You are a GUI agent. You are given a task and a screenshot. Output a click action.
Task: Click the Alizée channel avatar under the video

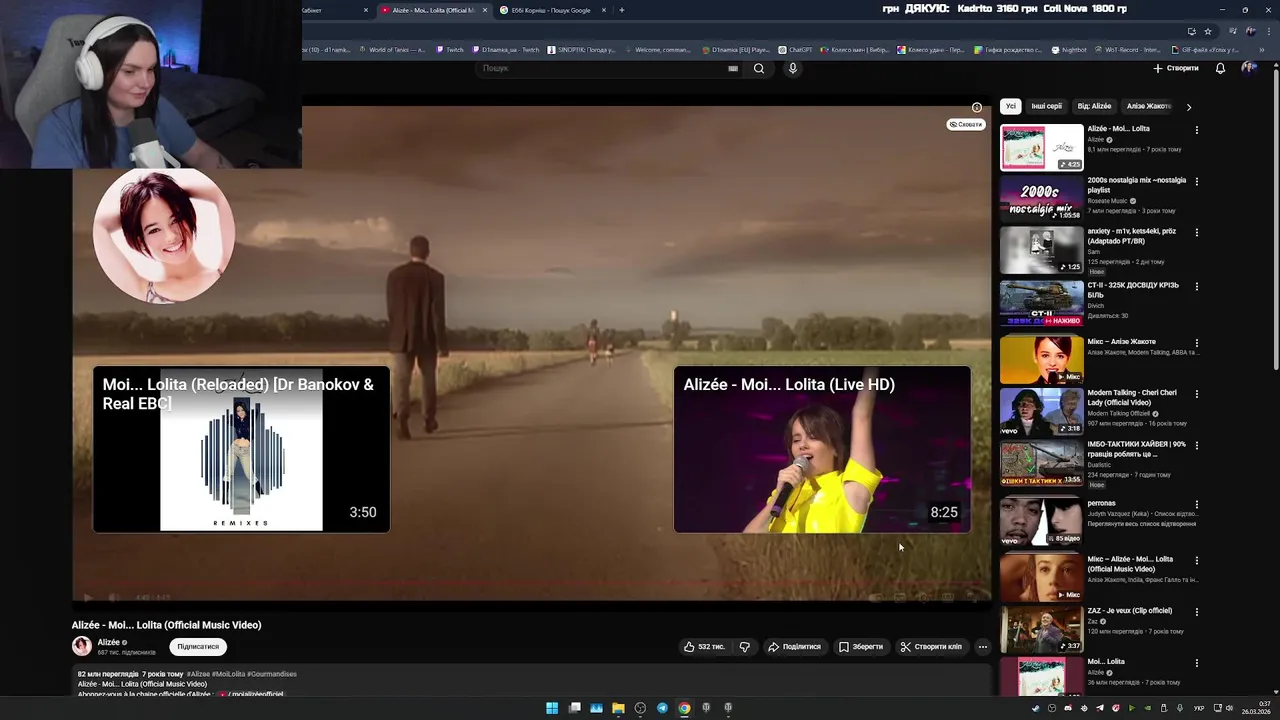click(82, 646)
